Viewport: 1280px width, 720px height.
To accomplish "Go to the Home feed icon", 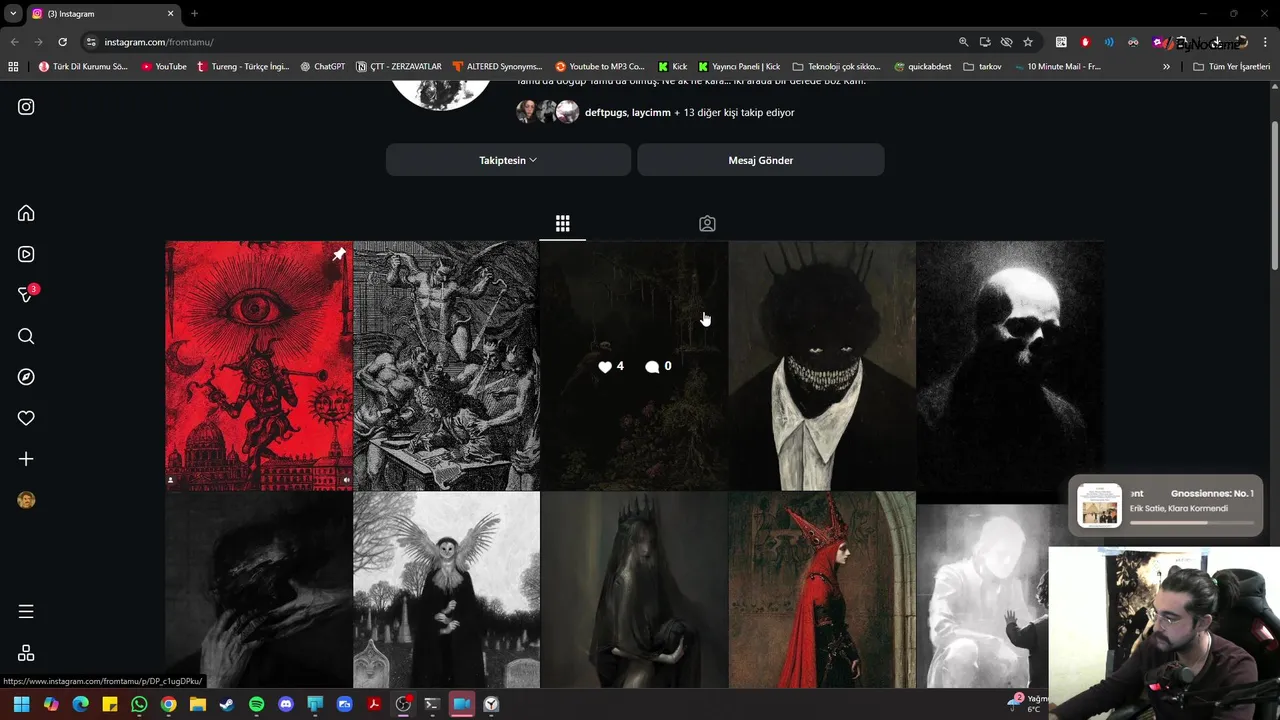I will [26, 213].
